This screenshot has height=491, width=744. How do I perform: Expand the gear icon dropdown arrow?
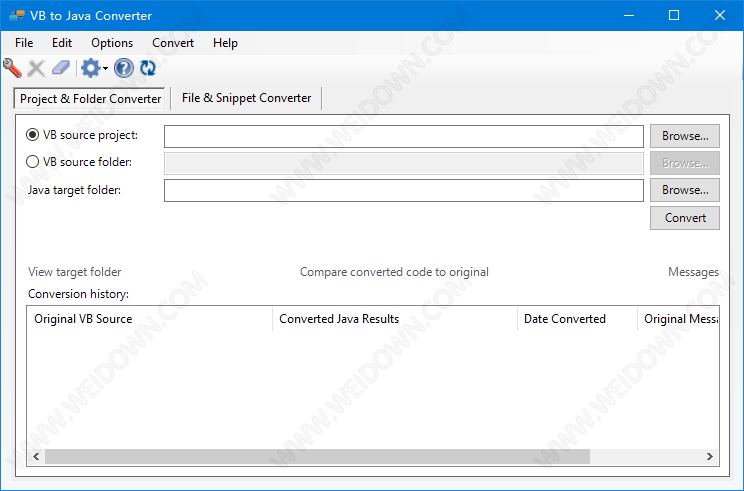click(x=105, y=69)
